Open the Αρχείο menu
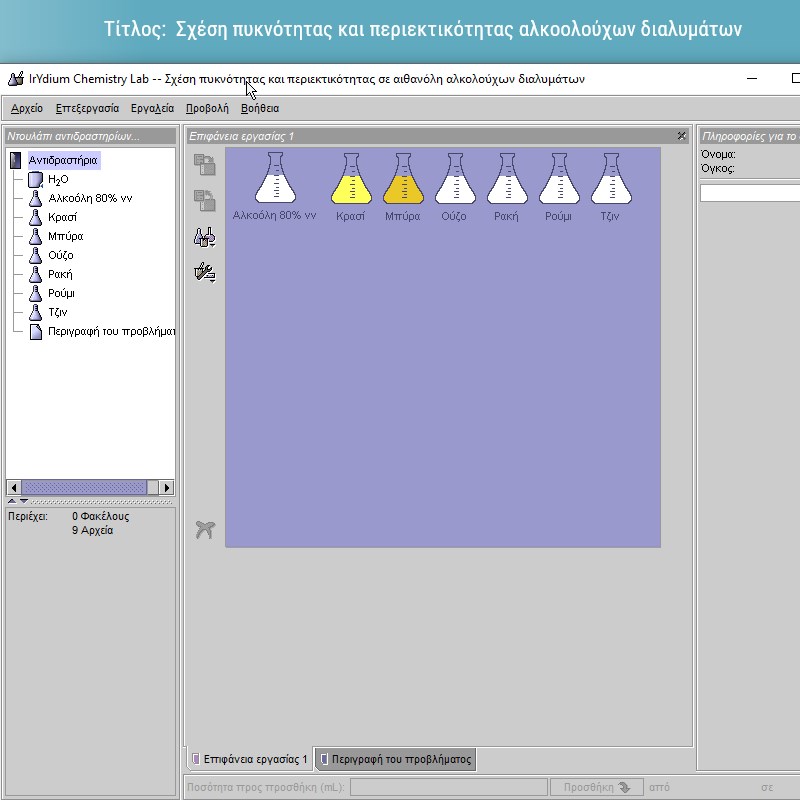The height and width of the screenshot is (800, 800). (27, 108)
